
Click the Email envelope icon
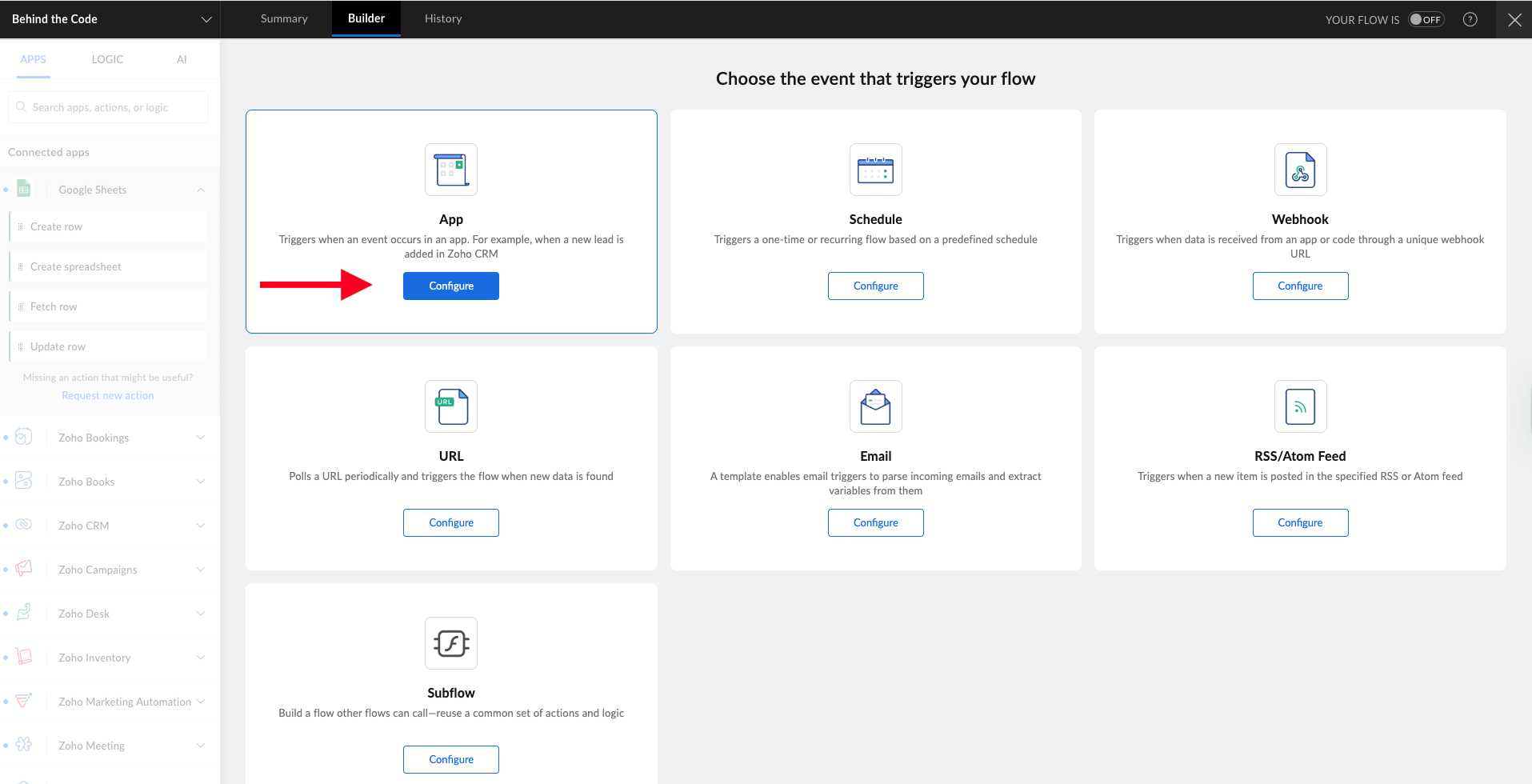875,406
